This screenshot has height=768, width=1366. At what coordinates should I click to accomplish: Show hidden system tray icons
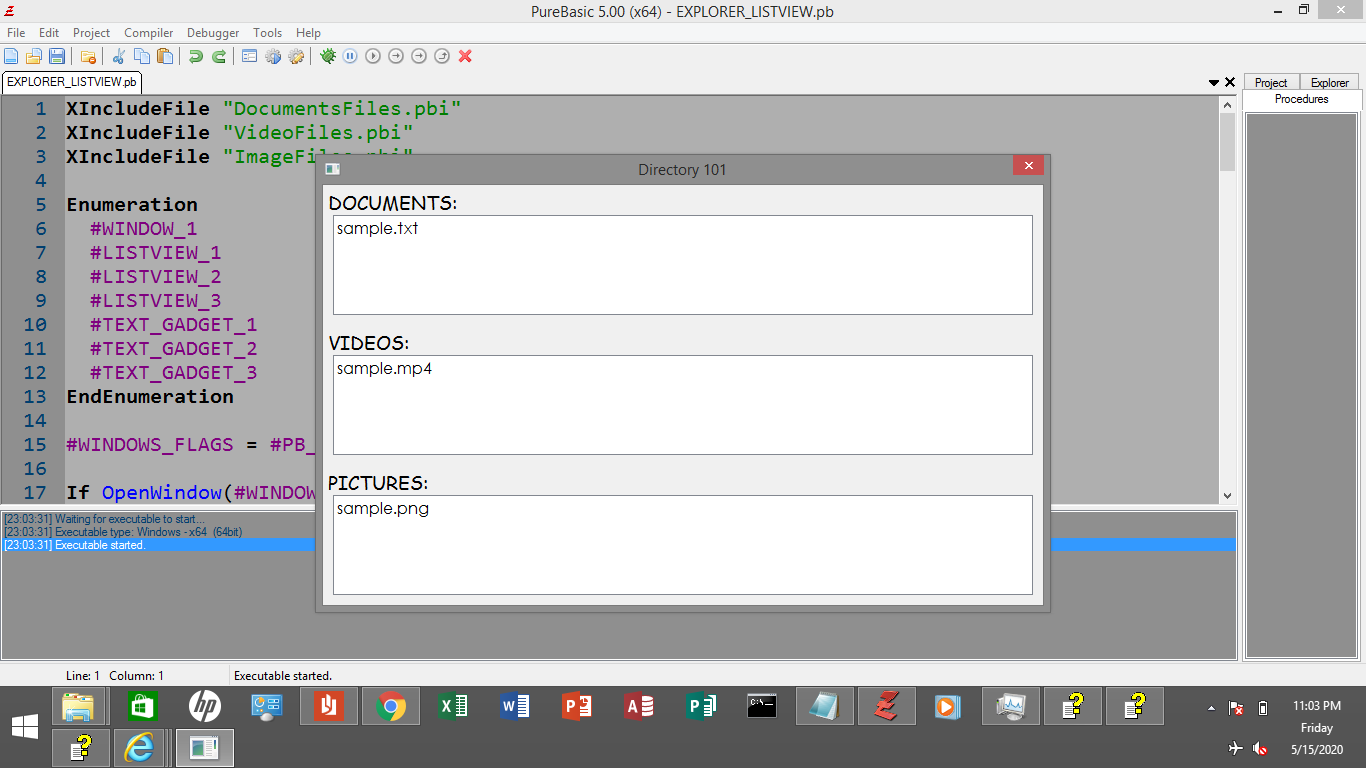click(1211, 708)
